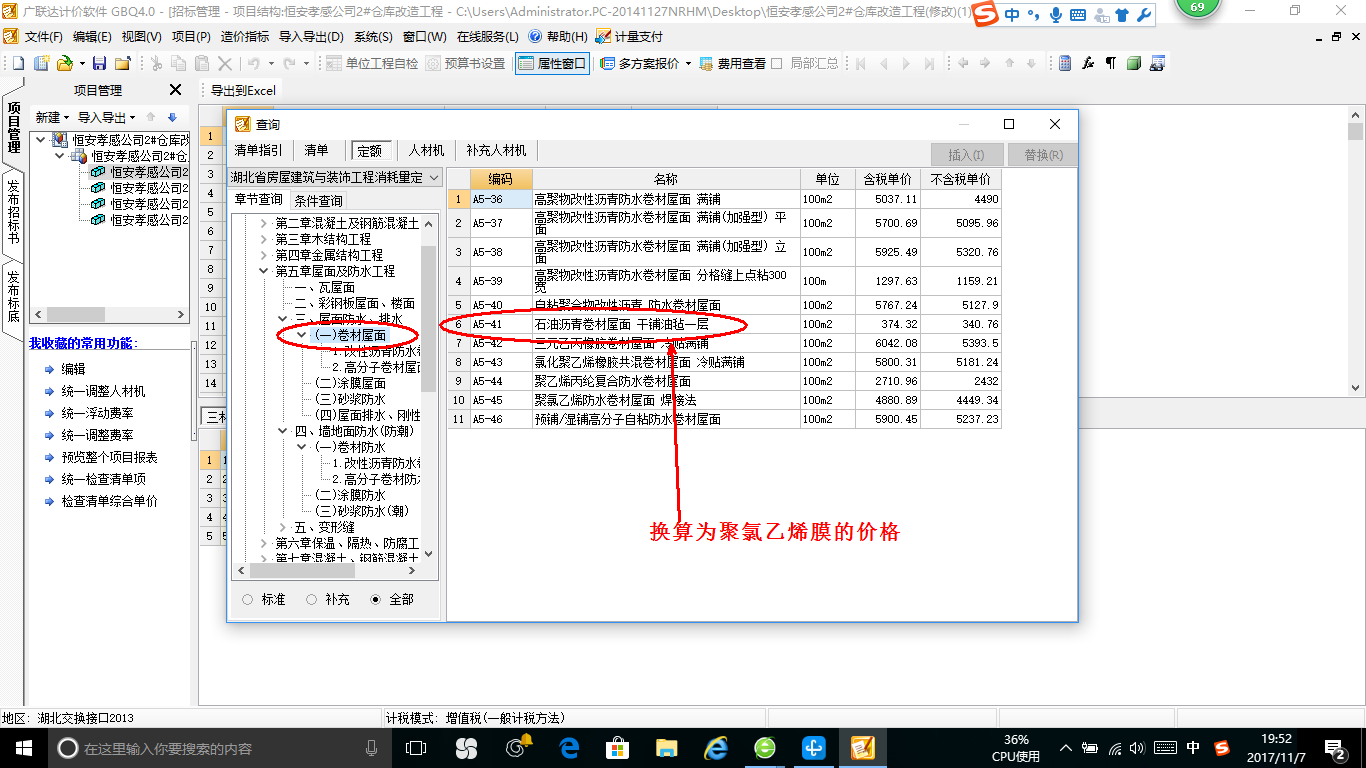
Task: Switch to the 清单 tab
Action: coord(316,151)
